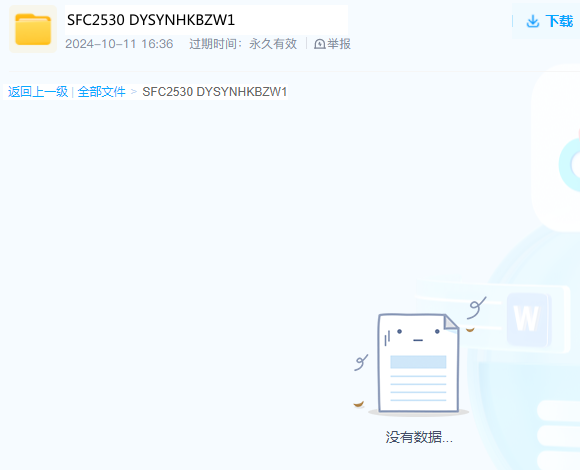Open the 全部文件 breadcrumb
Viewport: 580px width, 470px height.
101,92
